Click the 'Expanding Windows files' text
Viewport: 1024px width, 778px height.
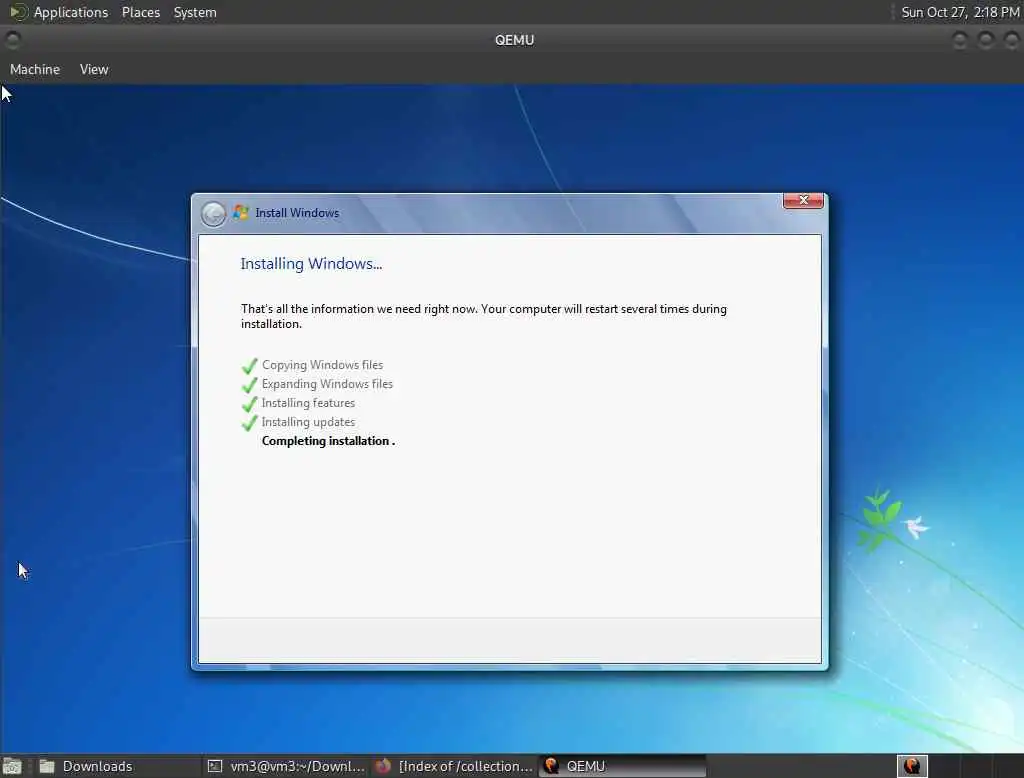tap(327, 383)
